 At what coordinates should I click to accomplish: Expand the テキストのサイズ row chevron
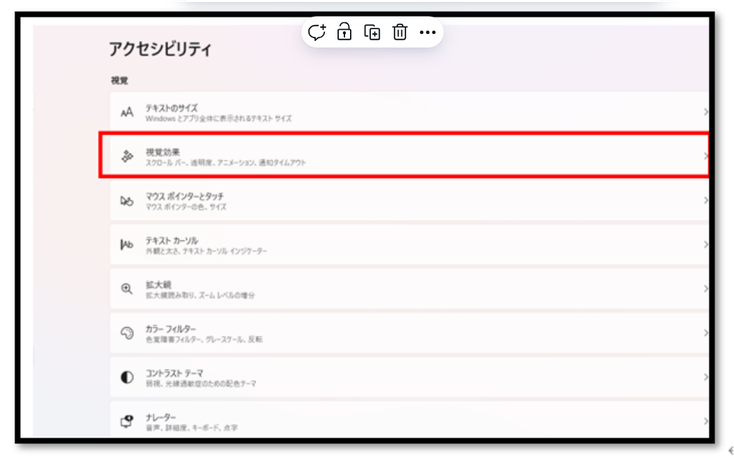tap(705, 112)
